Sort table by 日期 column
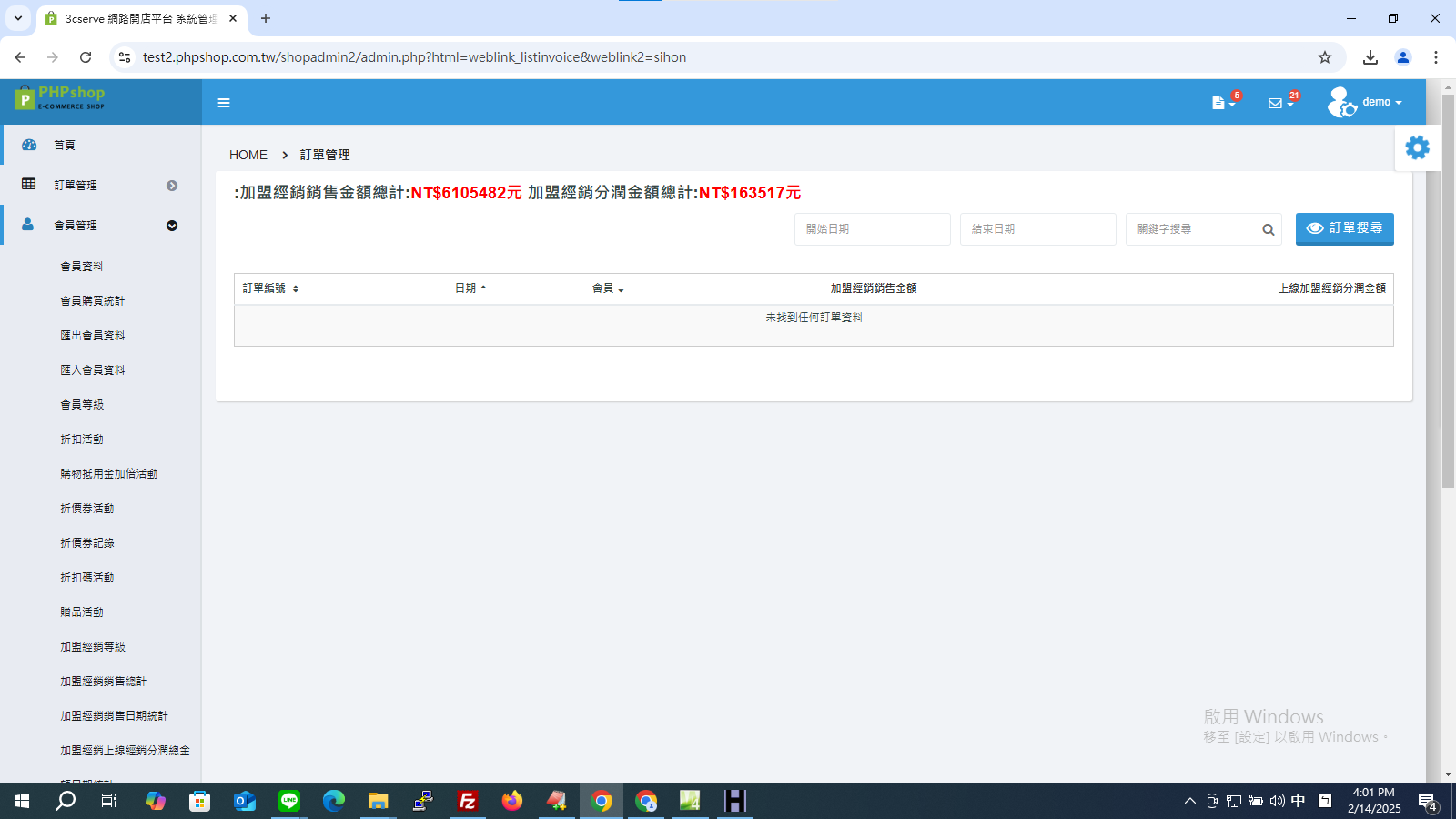The height and width of the screenshot is (819, 1456). click(x=470, y=288)
